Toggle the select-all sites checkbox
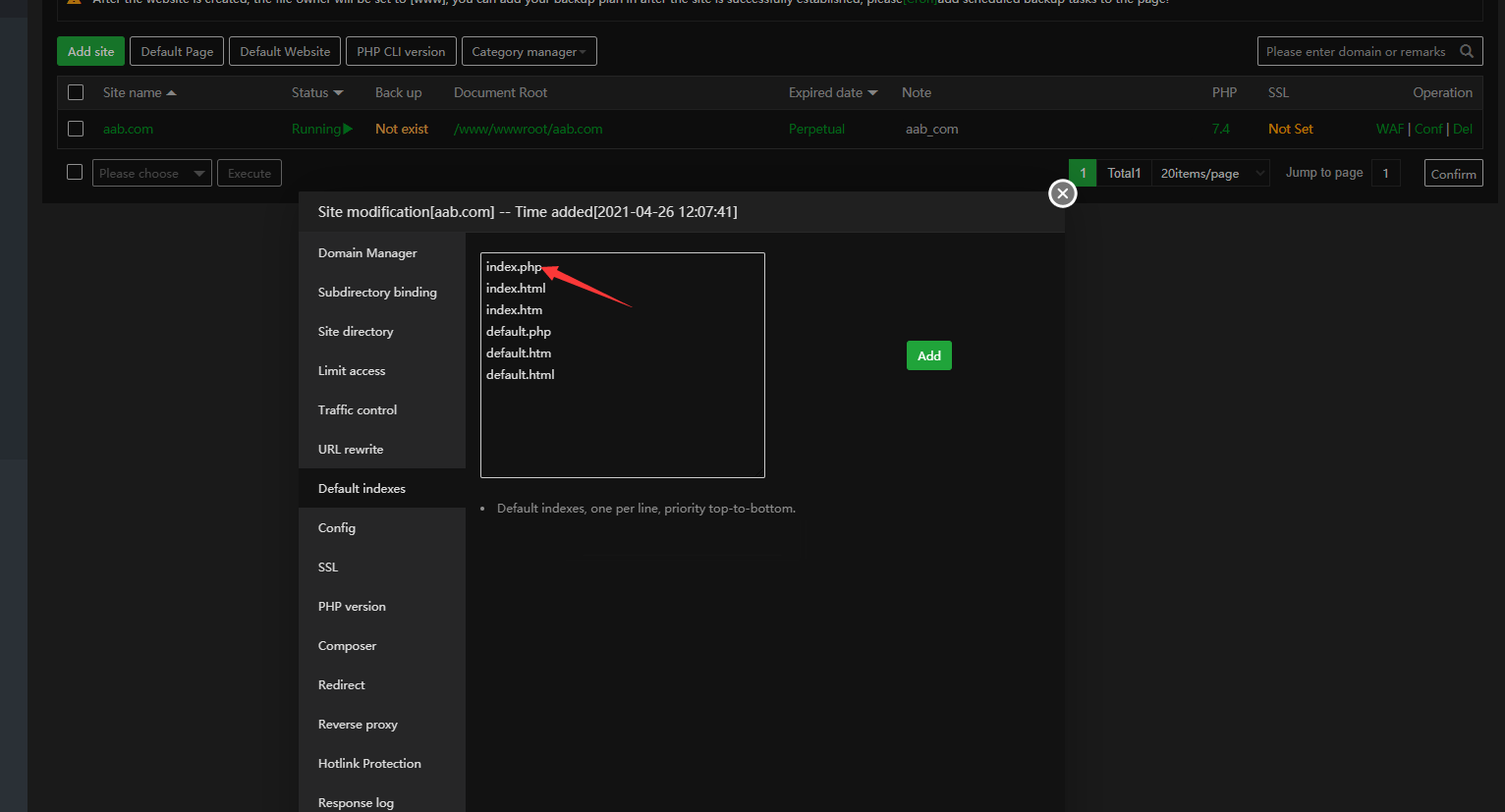Viewport: 1505px width, 812px height. [x=76, y=92]
